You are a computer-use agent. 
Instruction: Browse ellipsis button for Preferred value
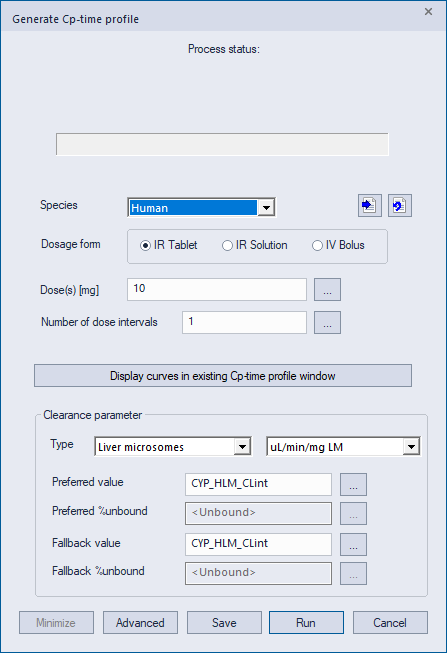pos(353,484)
